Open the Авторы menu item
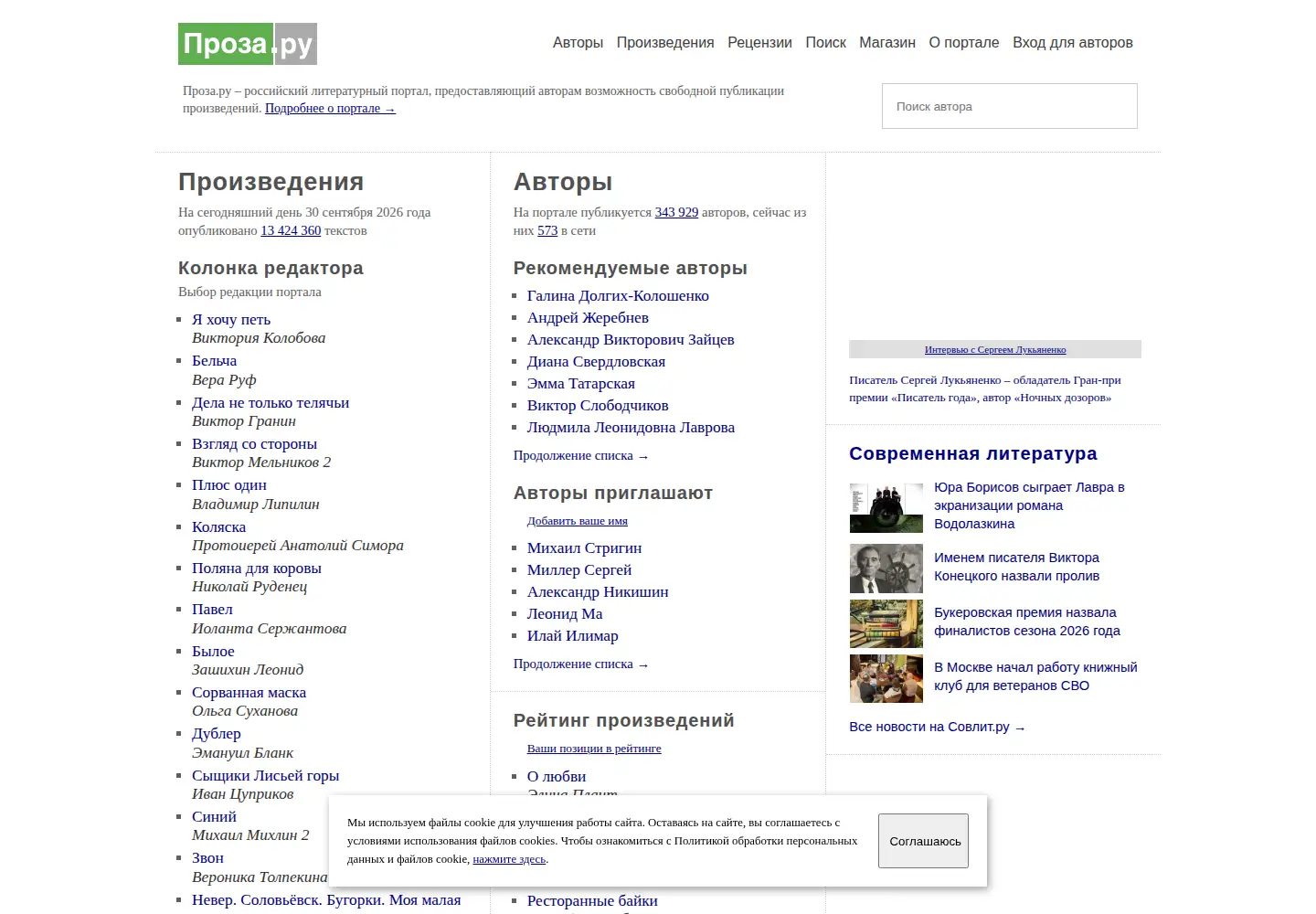The height and width of the screenshot is (914, 1316). coord(578,42)
